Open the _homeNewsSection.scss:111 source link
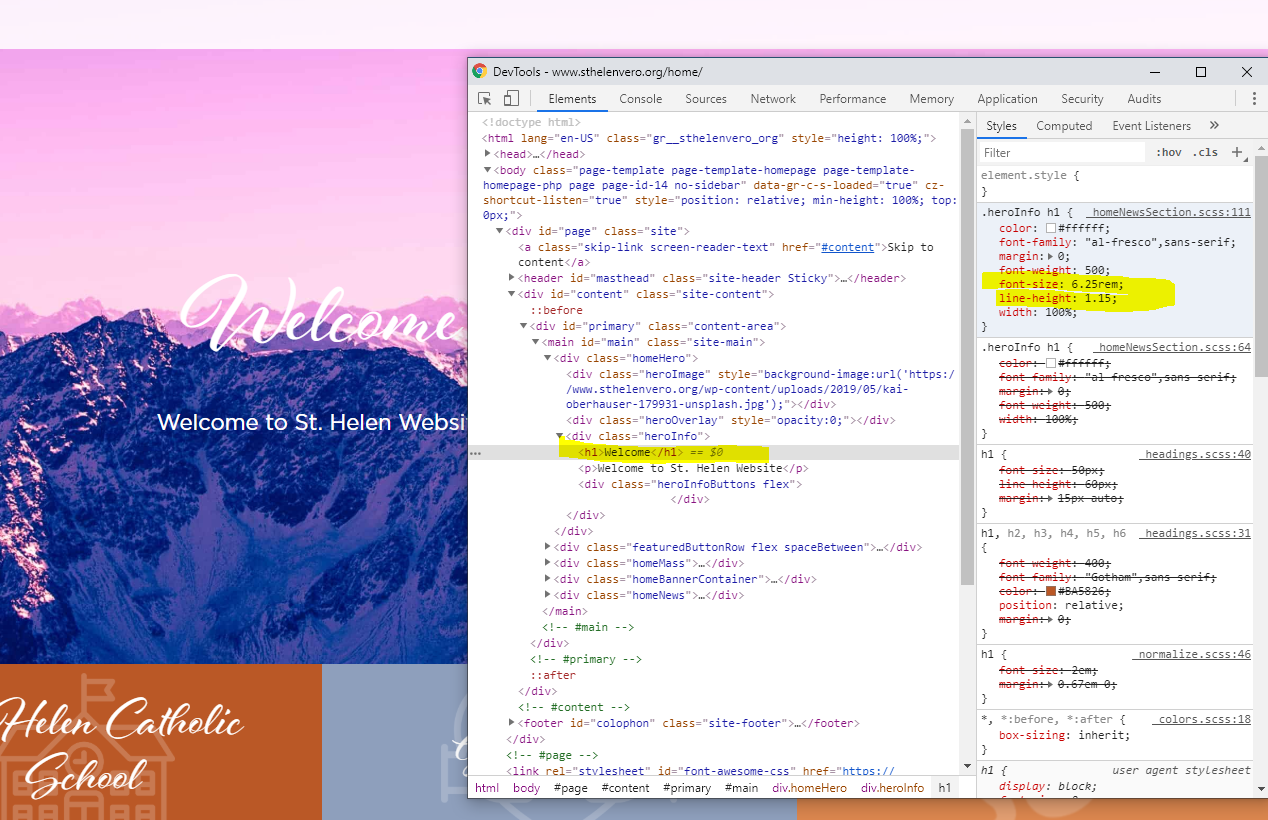 pyautogui.click(x=1171, y=212)
